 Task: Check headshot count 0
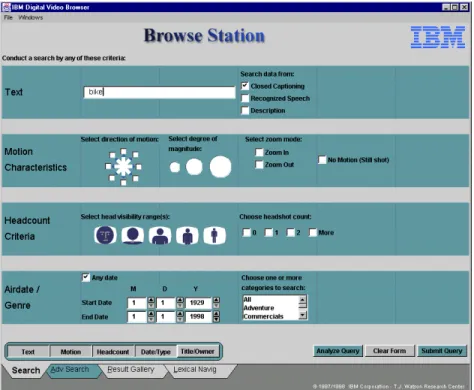[246, 232]
